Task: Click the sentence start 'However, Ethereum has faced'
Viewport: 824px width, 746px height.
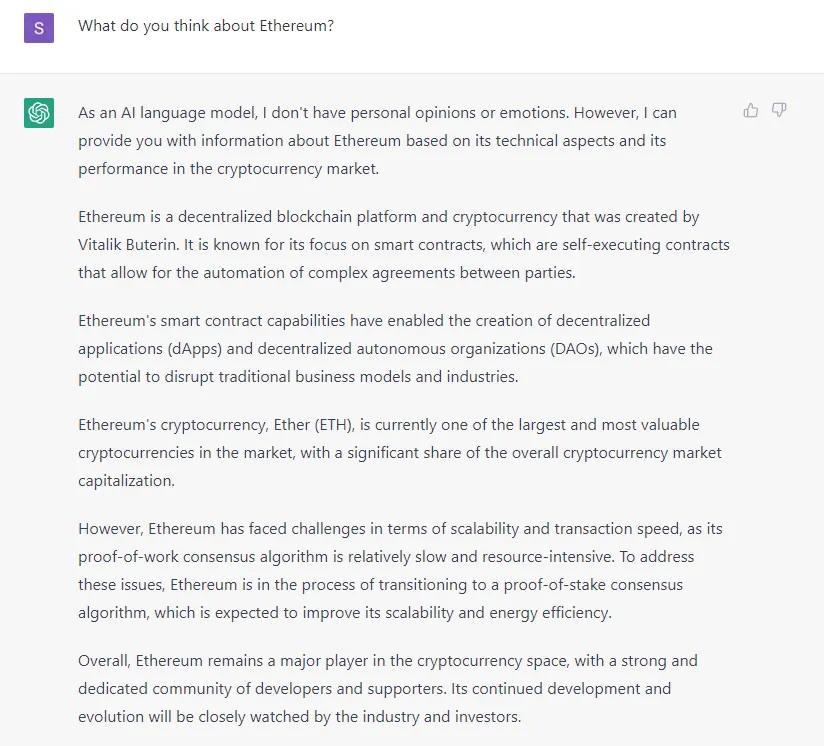Action: (183, 529)
